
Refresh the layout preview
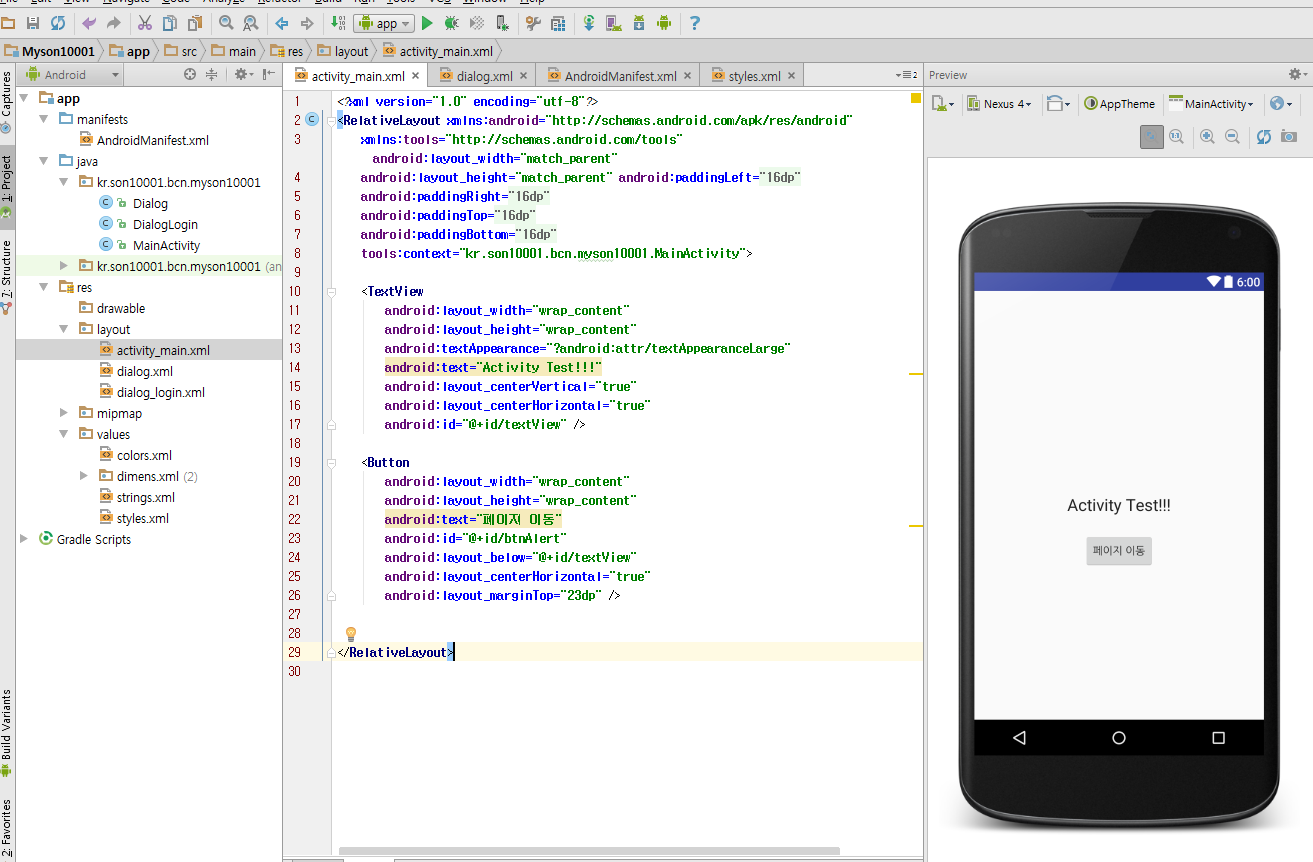1264,137
